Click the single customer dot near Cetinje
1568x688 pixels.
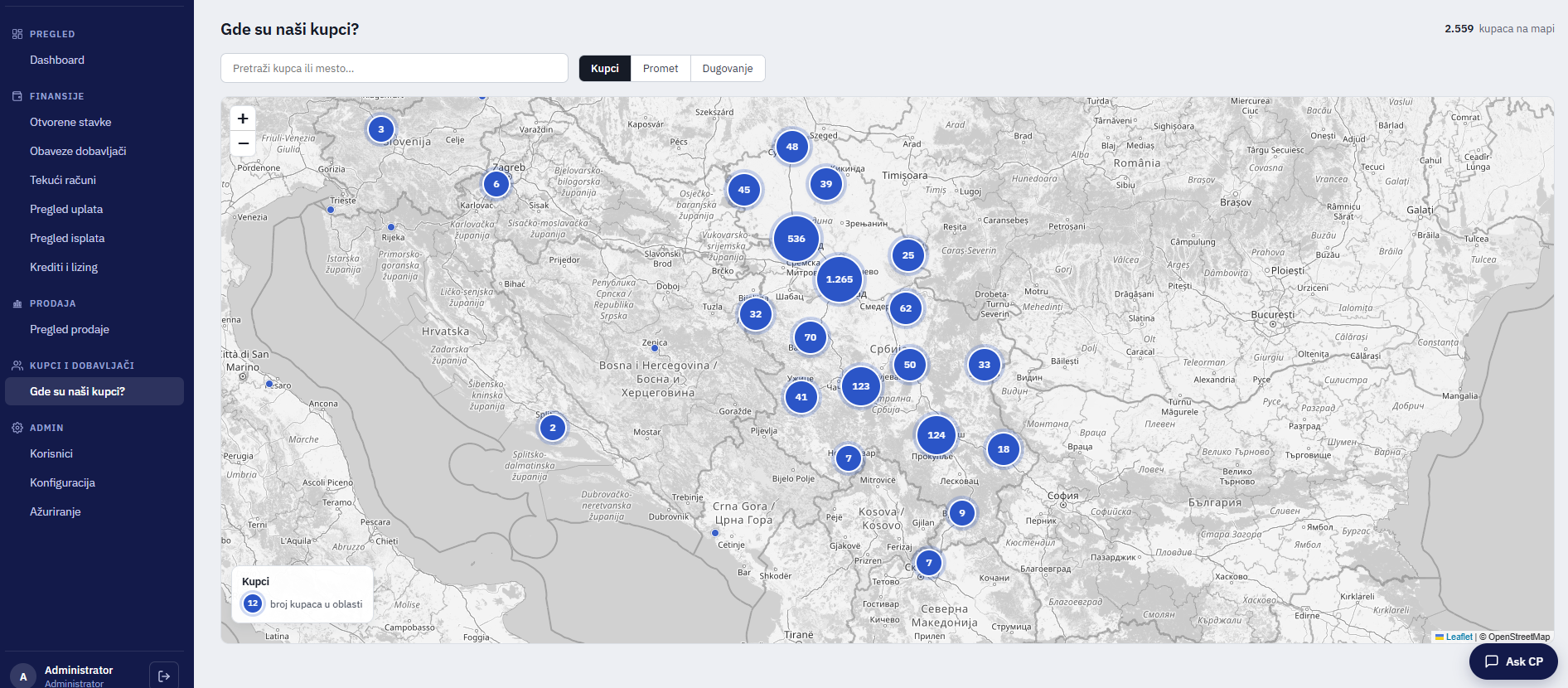[715, 533]
